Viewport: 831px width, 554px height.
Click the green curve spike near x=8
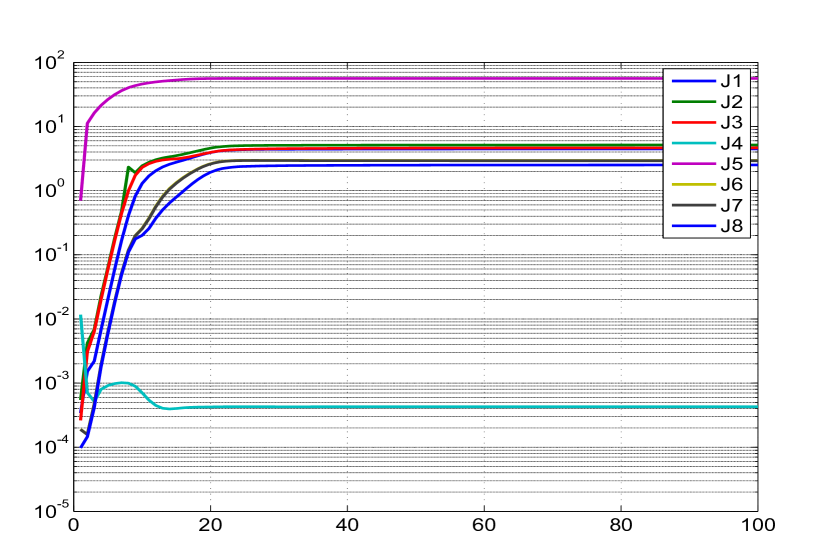pos(128,168)
